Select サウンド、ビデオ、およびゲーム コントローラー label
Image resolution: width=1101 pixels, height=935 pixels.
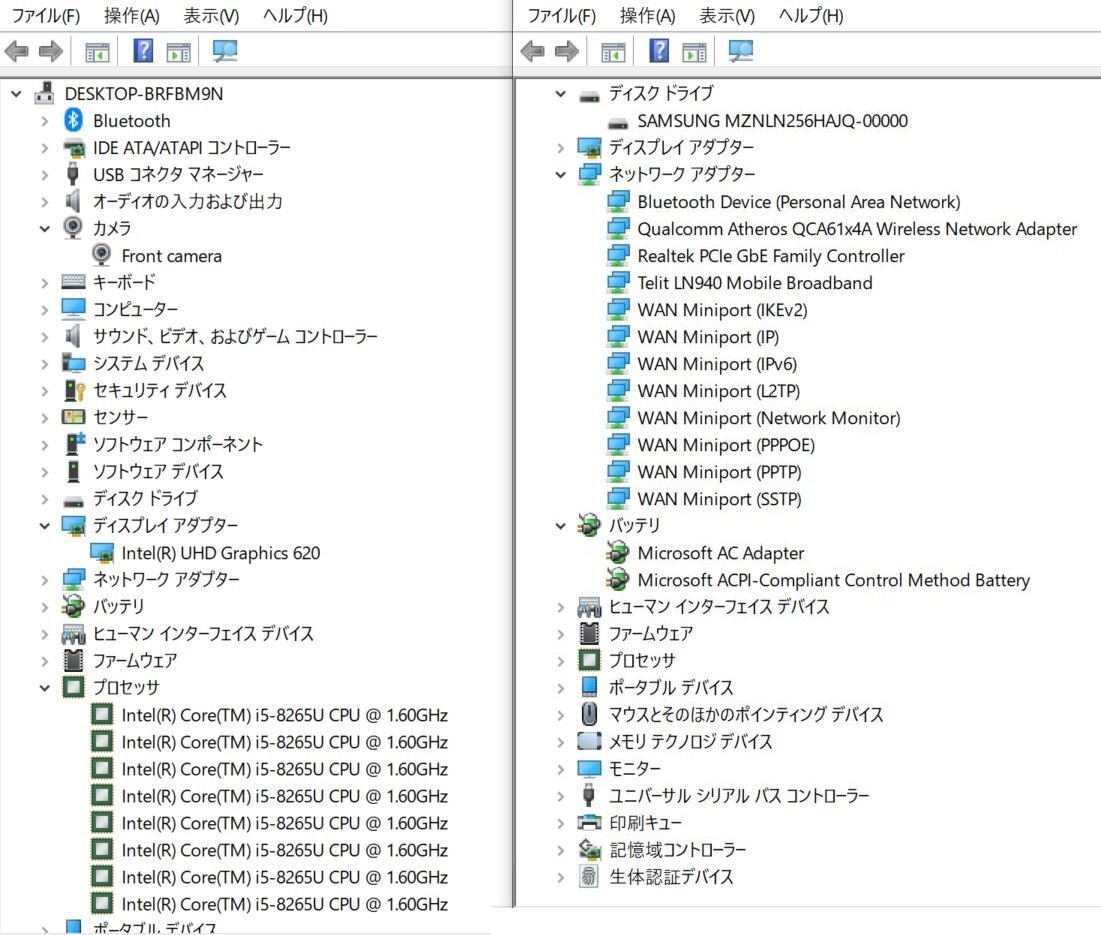pos(235,336)
